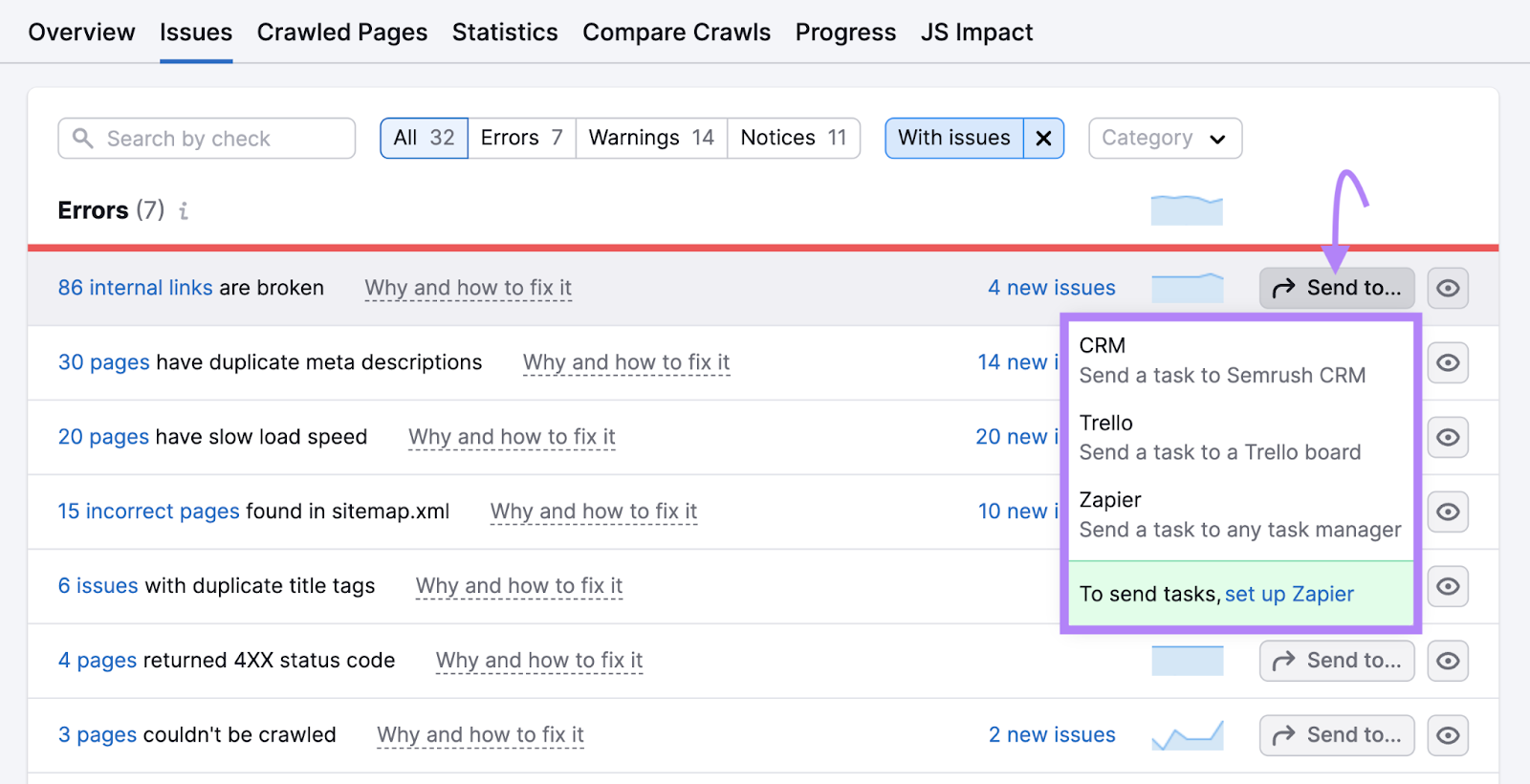Open fix help for sitemap.xml pages
The height and width of the screenshot is (784, 1530).
pyautogui.click(x=594, y=512)
